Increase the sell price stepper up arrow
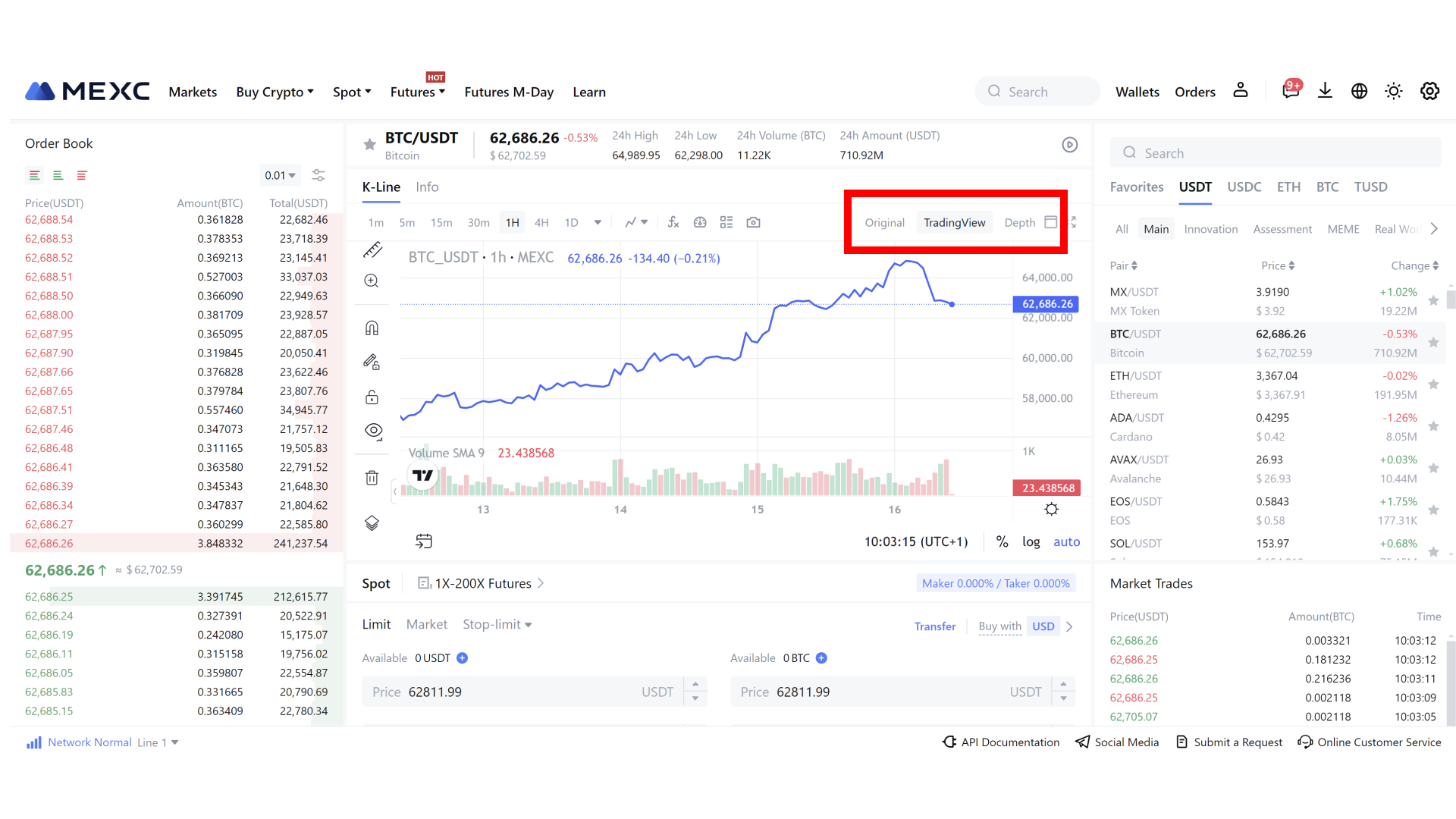This screenshot has height=819, width=1456. [x=1063, y=684]
